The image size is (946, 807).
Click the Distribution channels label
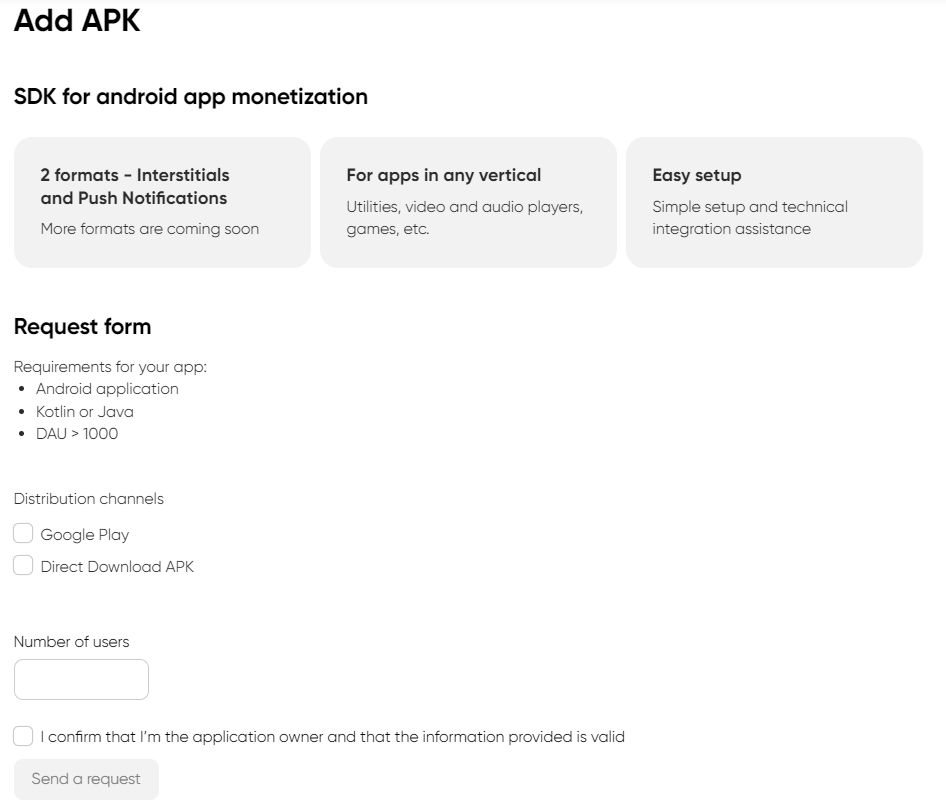pos(88,498)
